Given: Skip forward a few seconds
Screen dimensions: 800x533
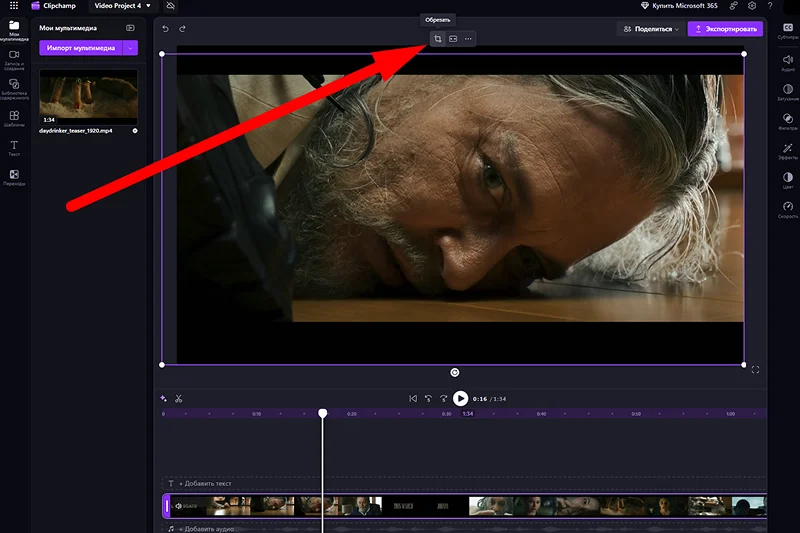Looking at the screenshot, I should click(x=443, y=398).
